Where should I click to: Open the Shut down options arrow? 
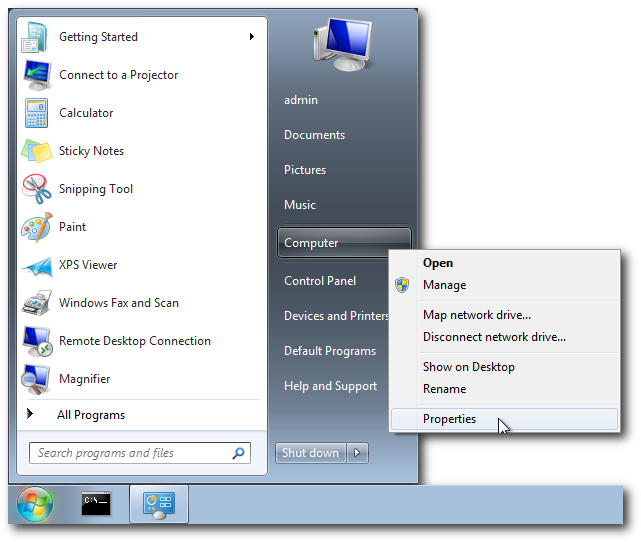(357, 453)
